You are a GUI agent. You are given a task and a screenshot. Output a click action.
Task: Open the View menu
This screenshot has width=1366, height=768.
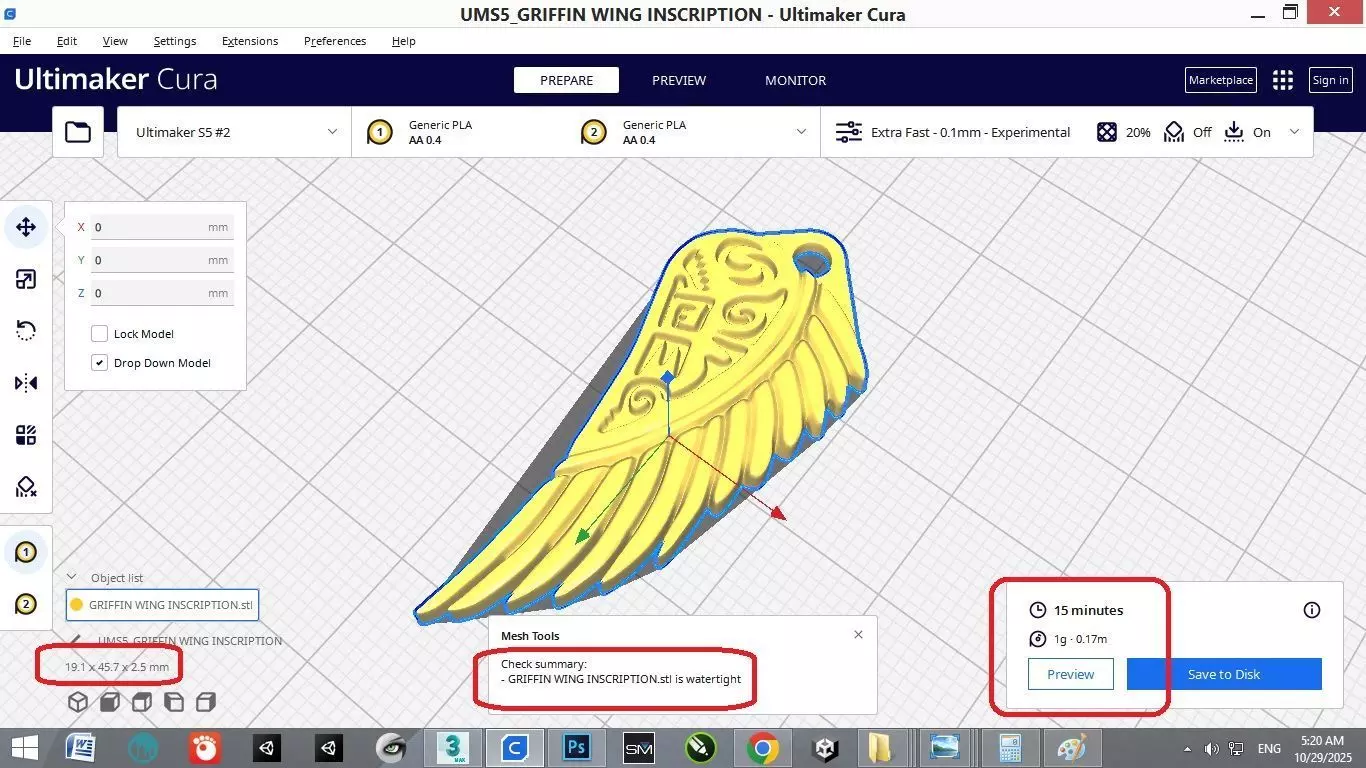click(115, 41)
